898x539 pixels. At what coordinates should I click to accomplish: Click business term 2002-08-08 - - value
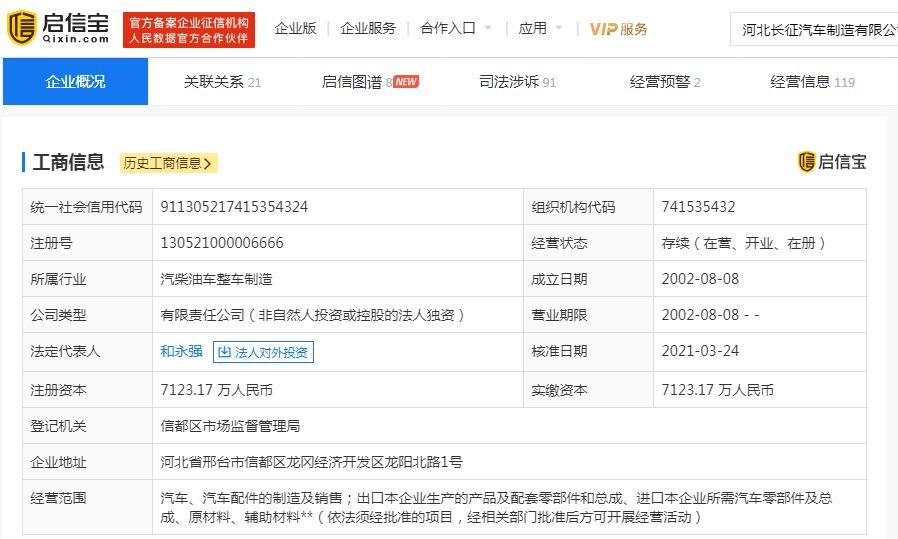pos(711,315)
